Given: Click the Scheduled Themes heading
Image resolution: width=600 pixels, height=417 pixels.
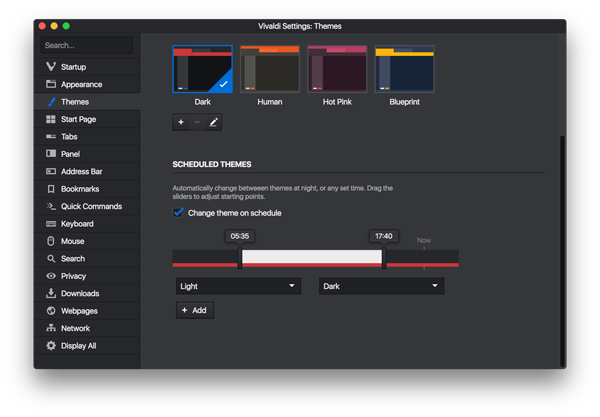Looking at the screenshot, I should 212,164.
